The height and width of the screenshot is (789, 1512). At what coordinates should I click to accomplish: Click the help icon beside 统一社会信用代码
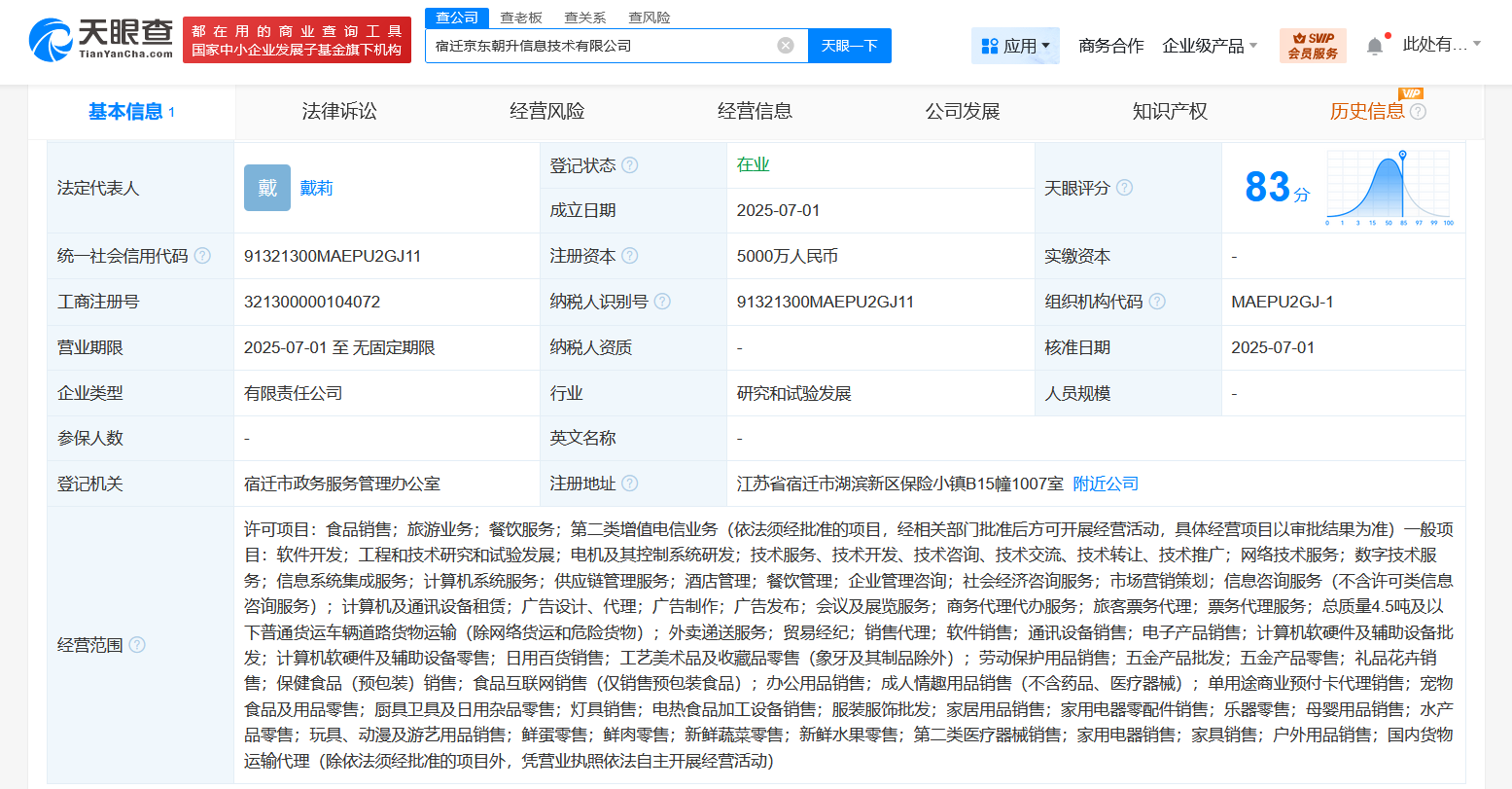pos(202,256)
